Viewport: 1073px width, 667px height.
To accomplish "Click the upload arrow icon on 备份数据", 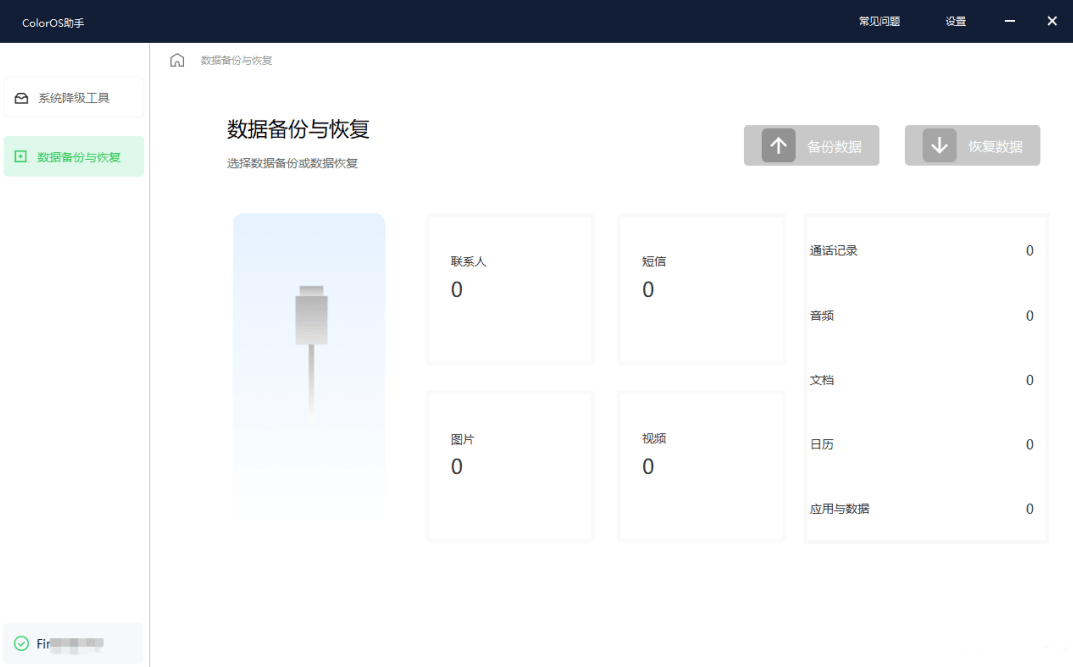I will (x=779, y=145).
